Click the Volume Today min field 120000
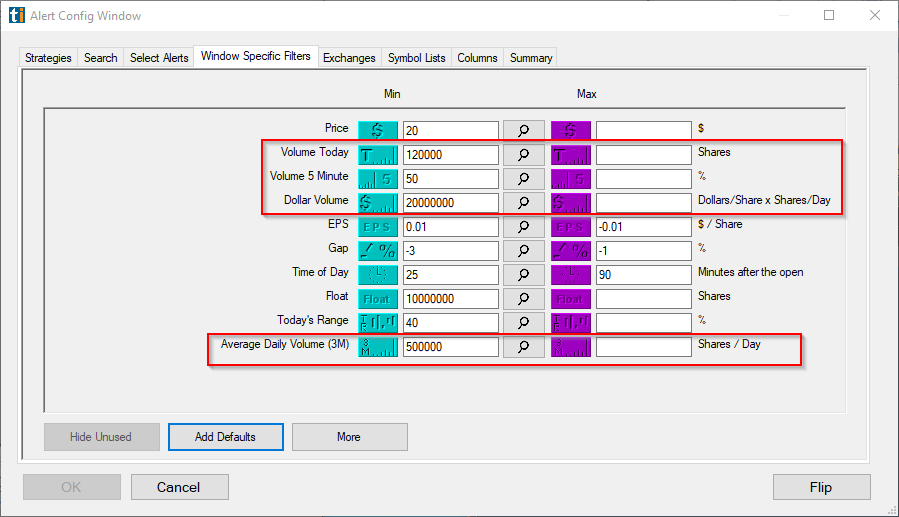 pyautogui.click(x=451, y=155)
